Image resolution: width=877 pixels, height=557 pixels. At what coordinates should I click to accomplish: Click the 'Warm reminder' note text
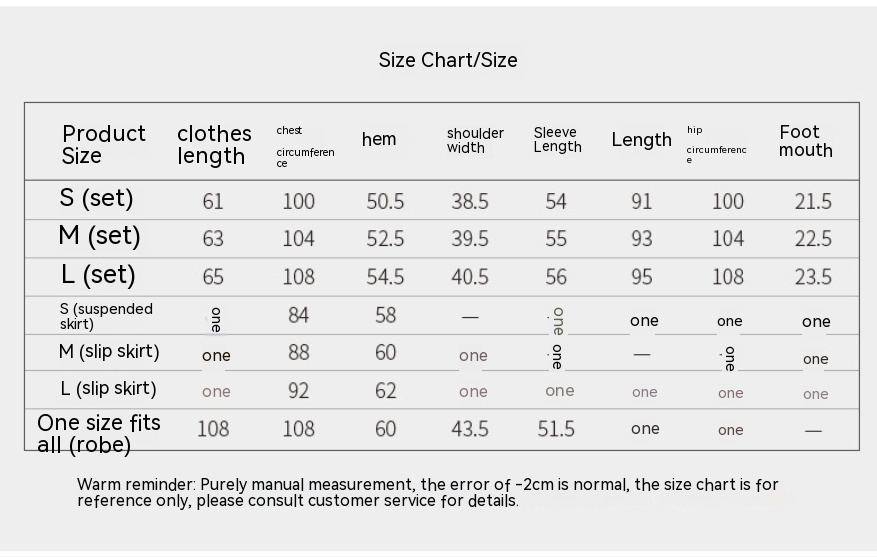427,493
